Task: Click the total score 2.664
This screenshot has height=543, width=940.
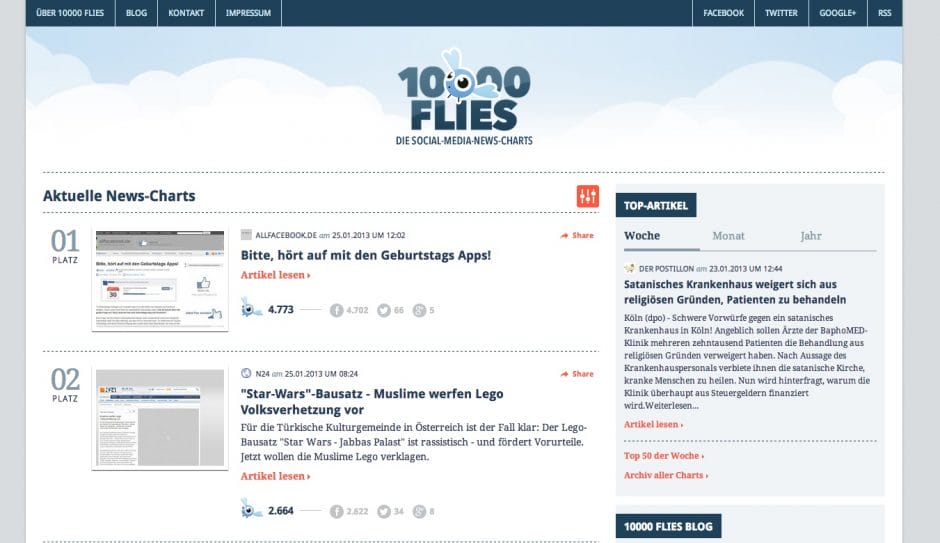Action: pyautogui.click(x=281, y=511)
